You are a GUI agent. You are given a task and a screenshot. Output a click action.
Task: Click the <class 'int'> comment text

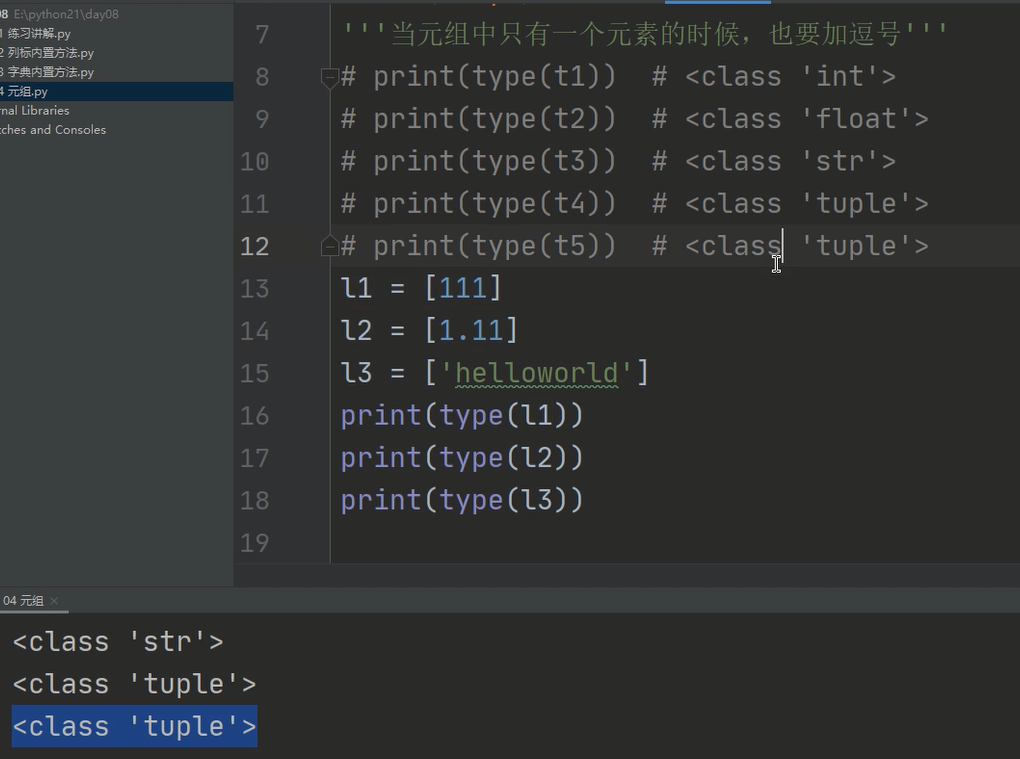pos(790,77)
